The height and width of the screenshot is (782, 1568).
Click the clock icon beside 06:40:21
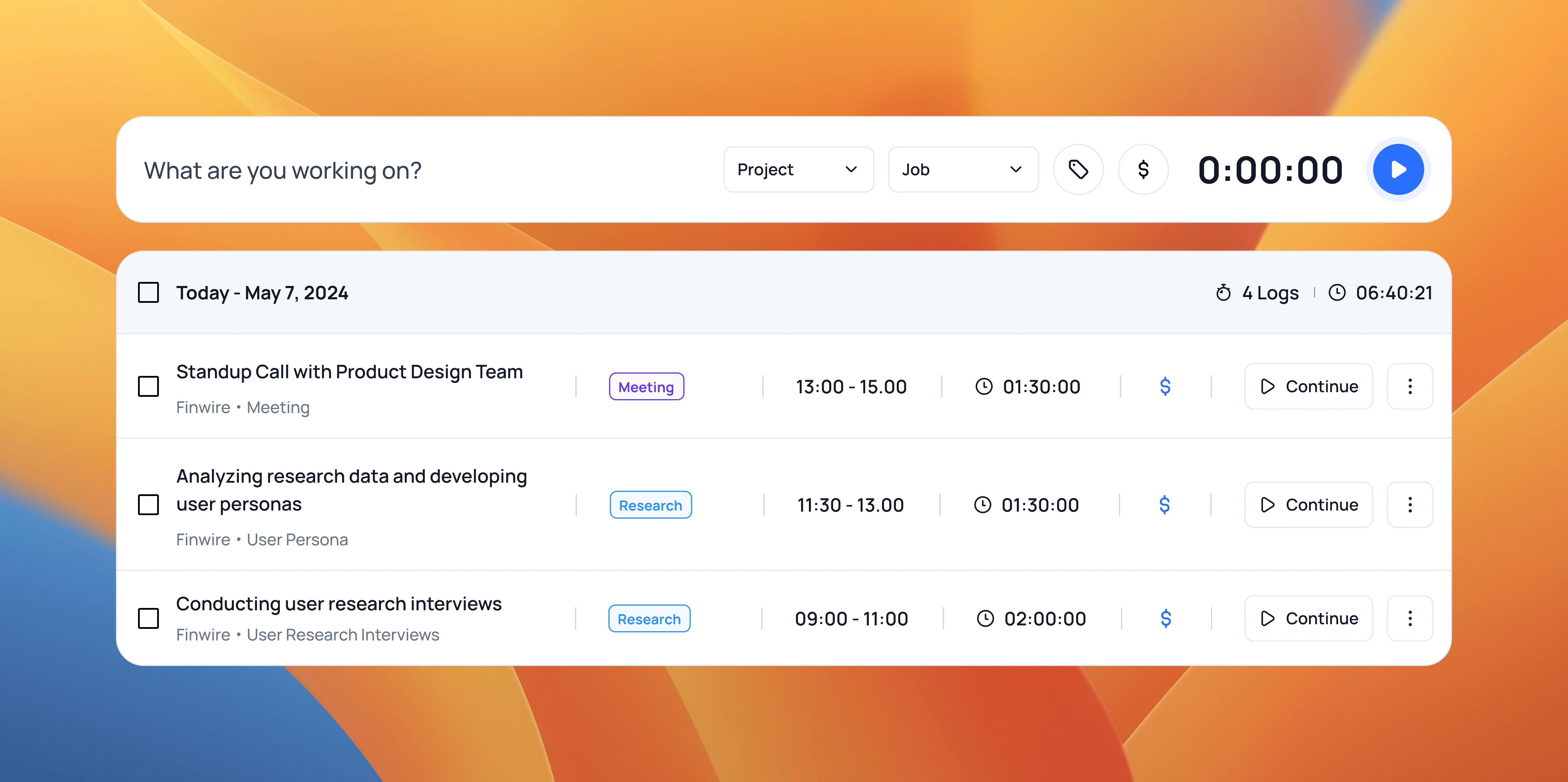1337,292
